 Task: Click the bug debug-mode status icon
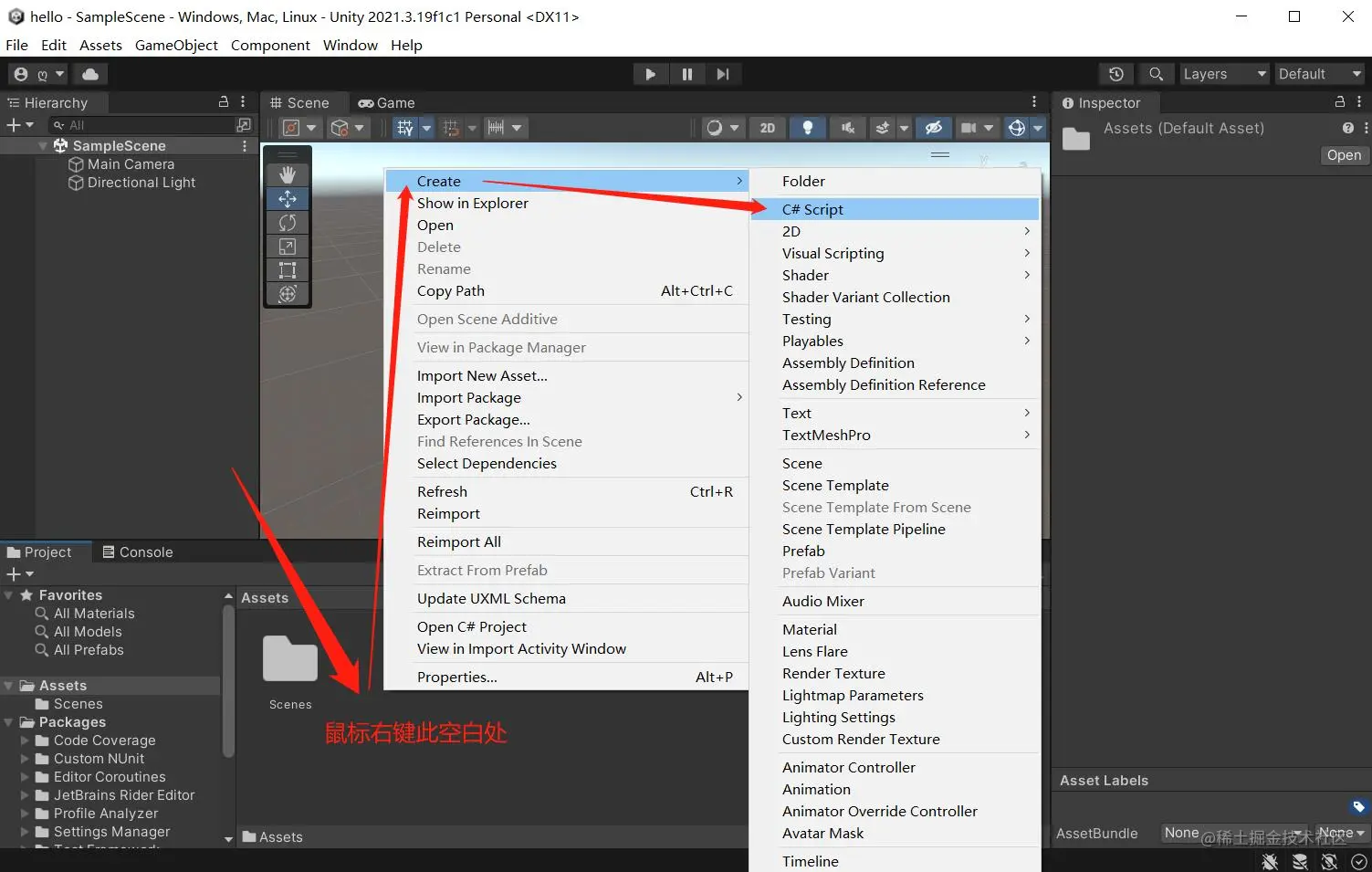tap(1270, 861)
